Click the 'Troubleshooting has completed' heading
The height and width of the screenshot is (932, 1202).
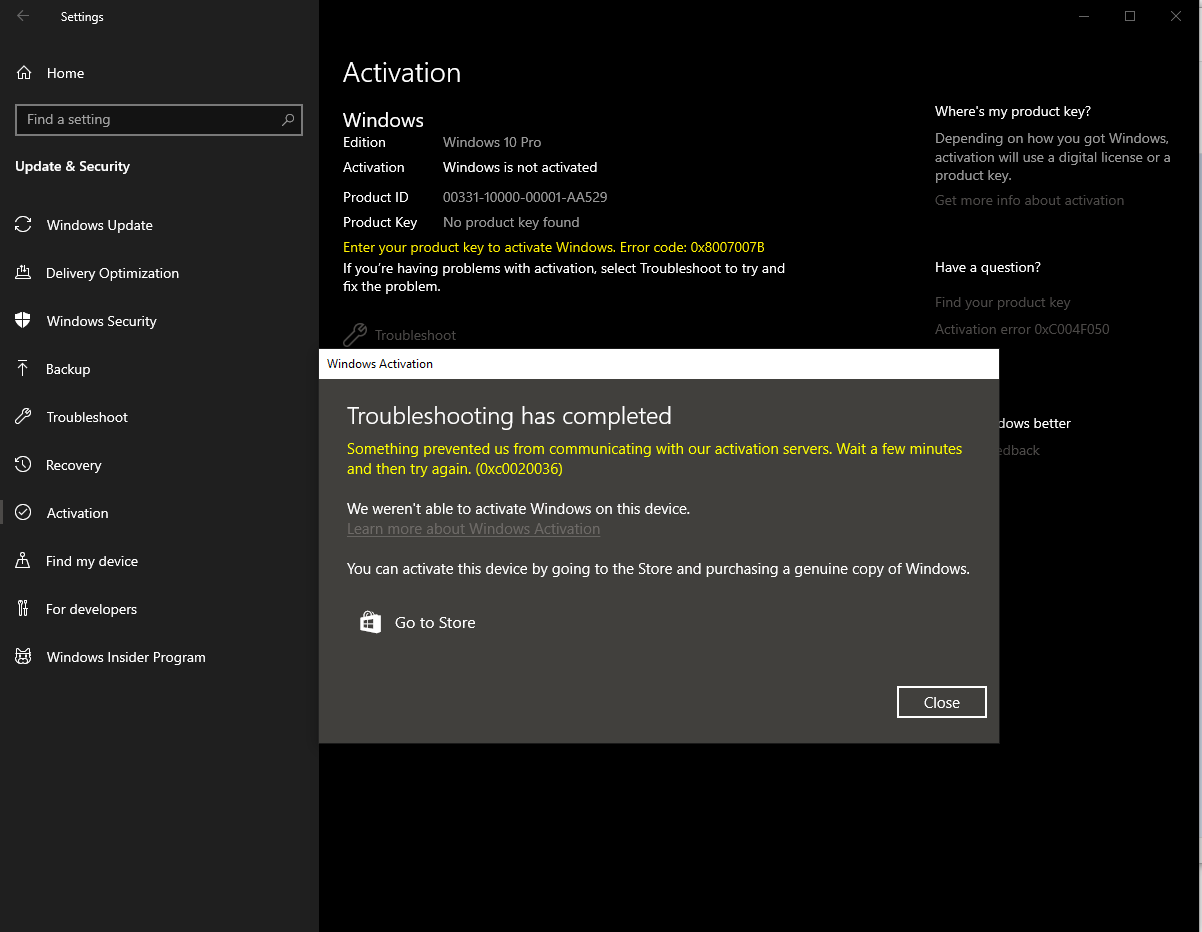click(x=509, y=416)
